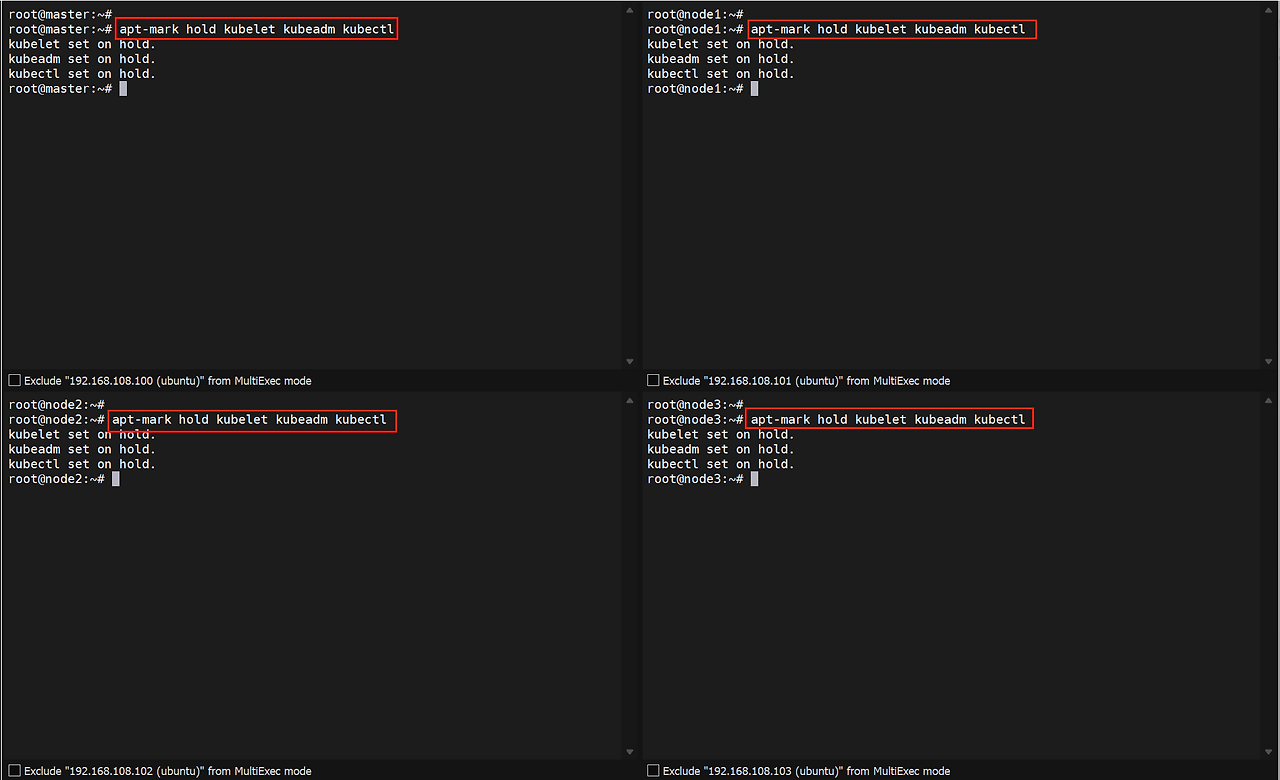
Task: Click "kubectl set on hold." line in node1
Action: 720,74
